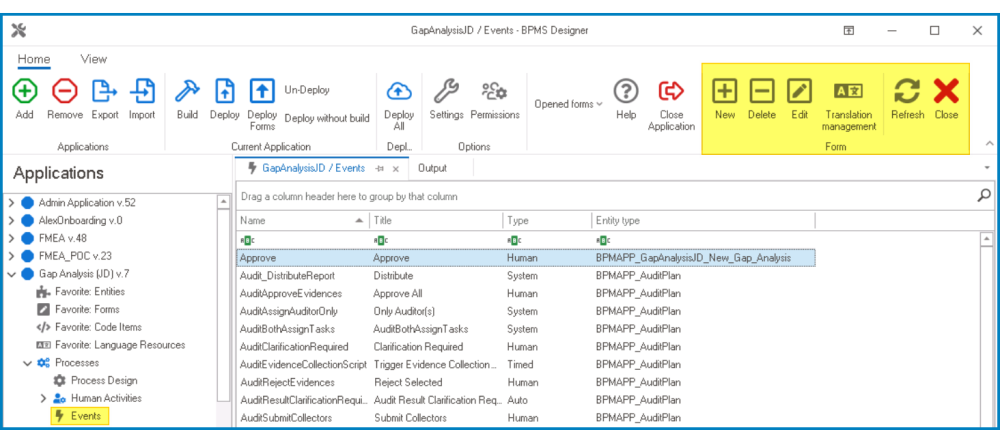
Task: Sort by the Type column header
Action: (x=547, y=221)
